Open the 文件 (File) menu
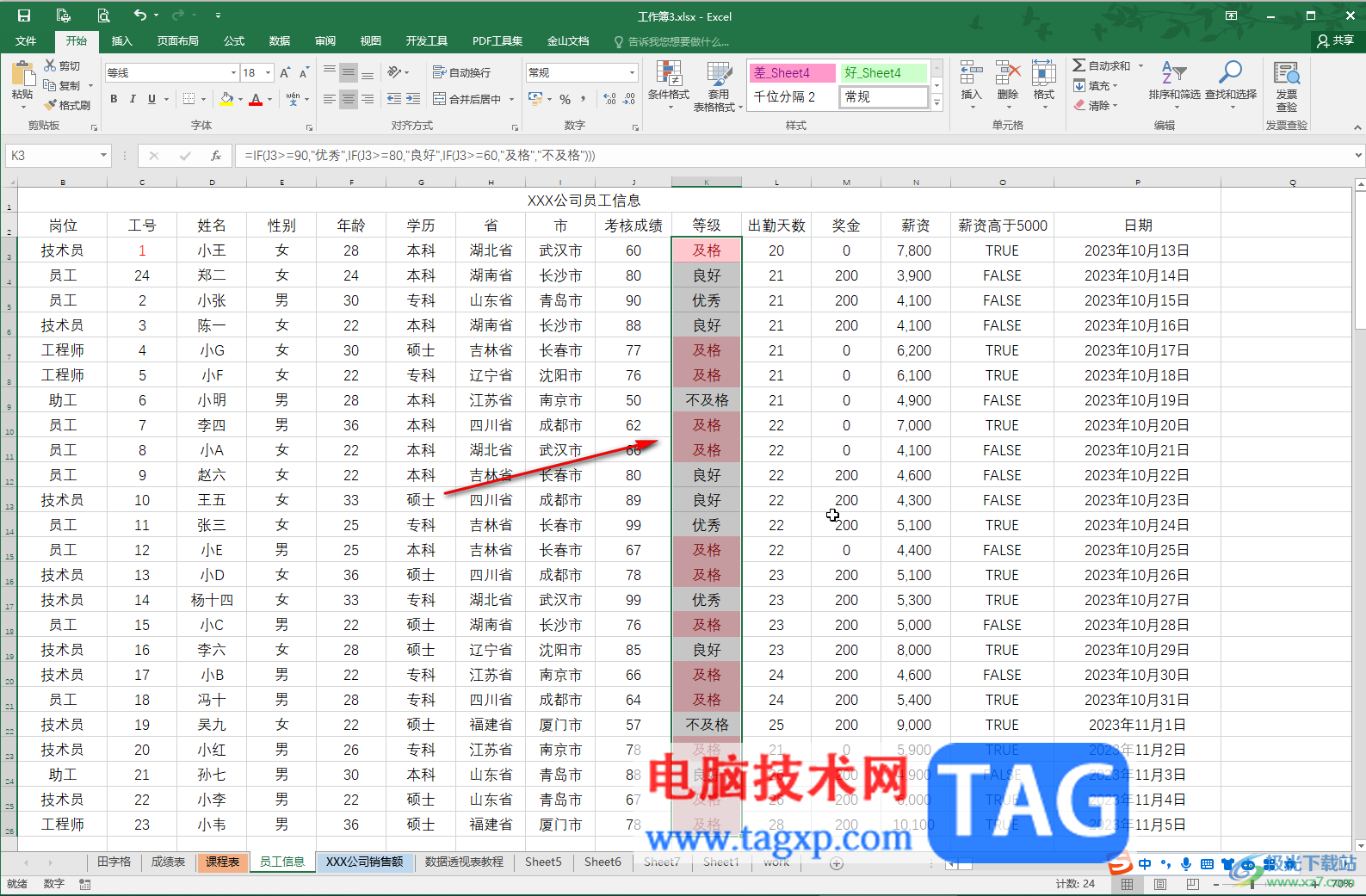The height and width of the screenshot is (896, 1366). point(26,40)
